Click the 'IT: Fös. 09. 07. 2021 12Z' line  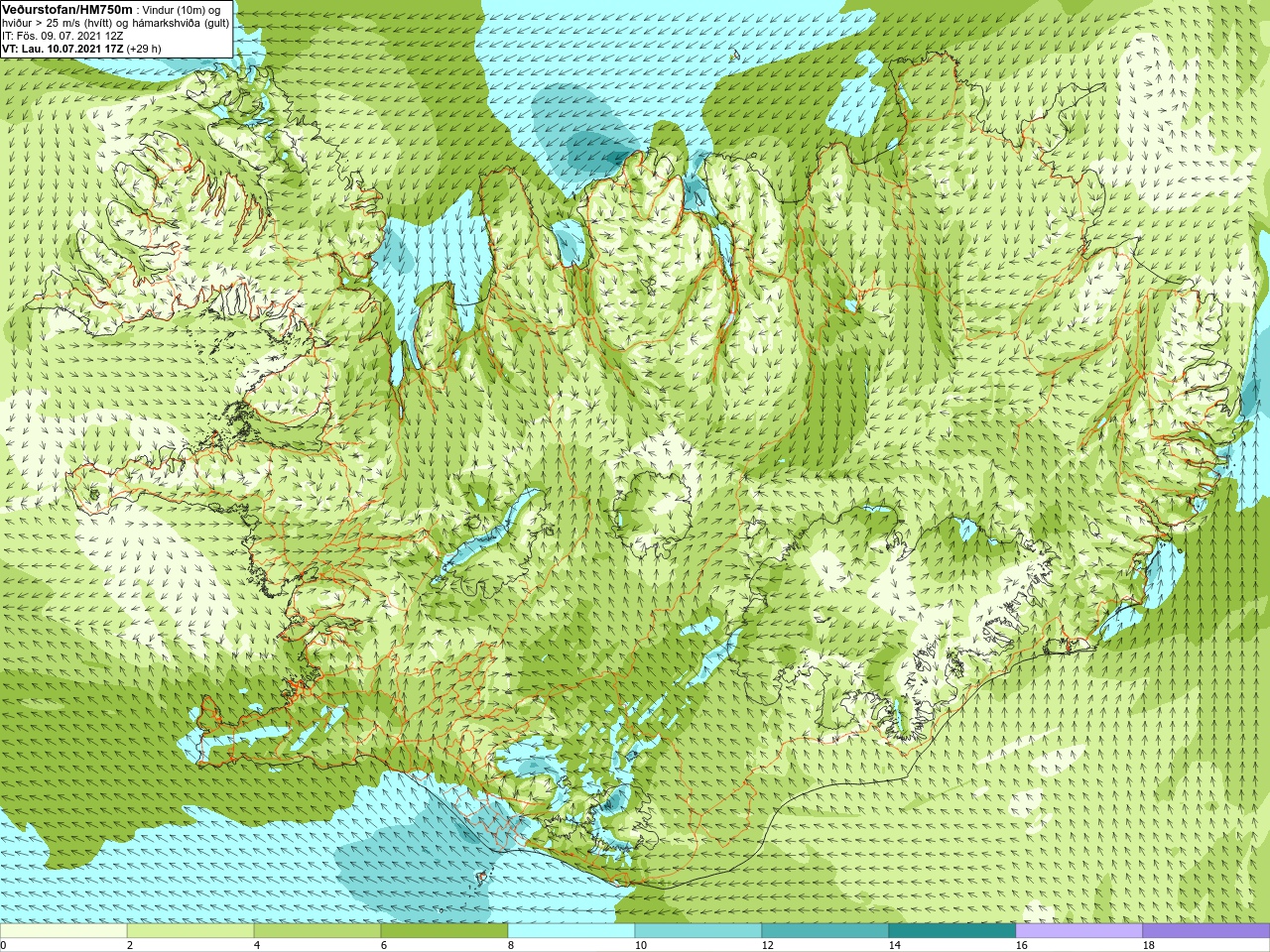coord(63,36)
